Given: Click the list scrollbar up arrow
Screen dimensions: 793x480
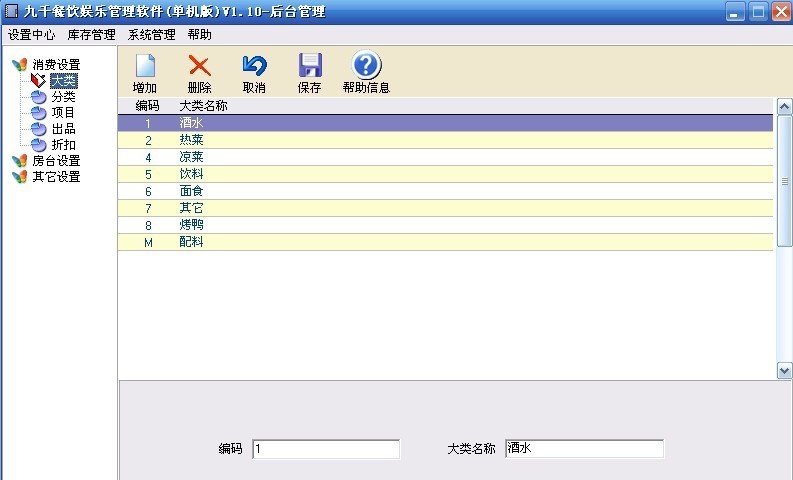Looking at the screenshot, I should (x=784, y=107).
